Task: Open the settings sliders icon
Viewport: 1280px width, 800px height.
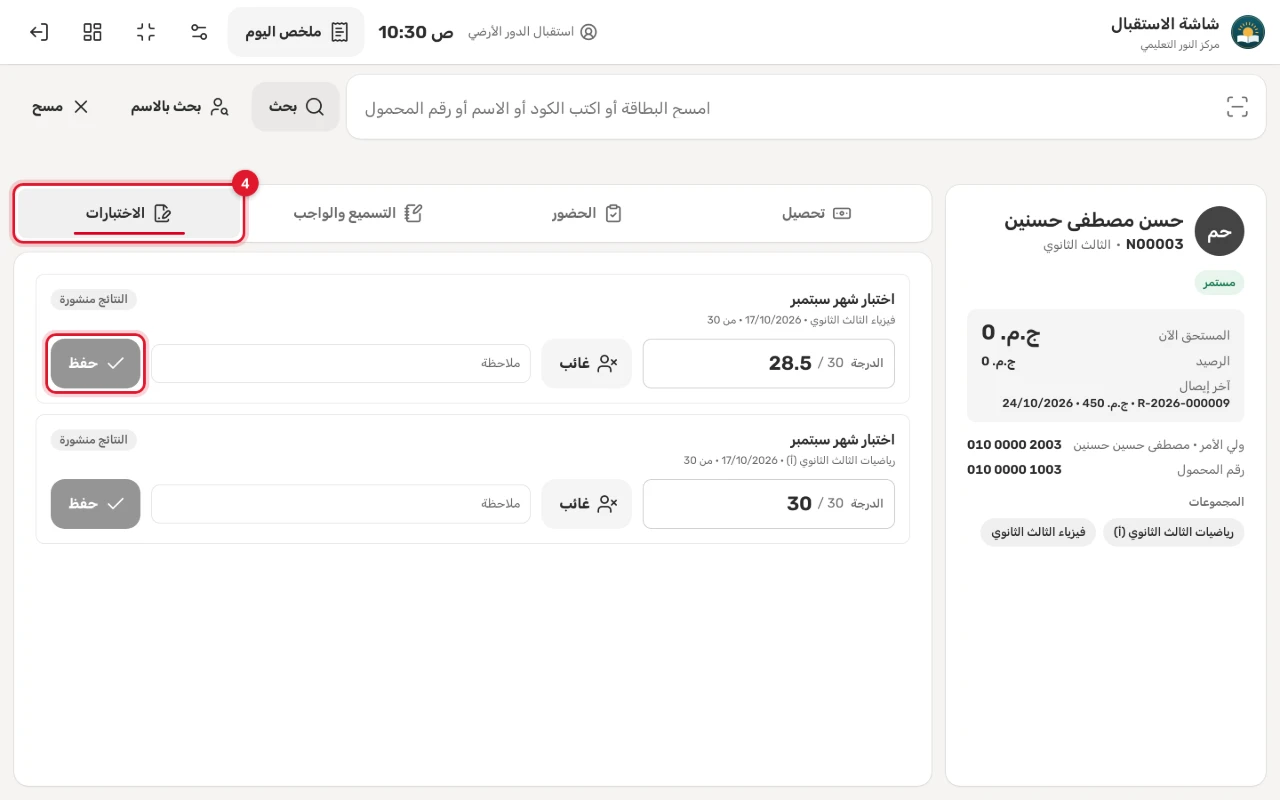Action: (199, 32)
